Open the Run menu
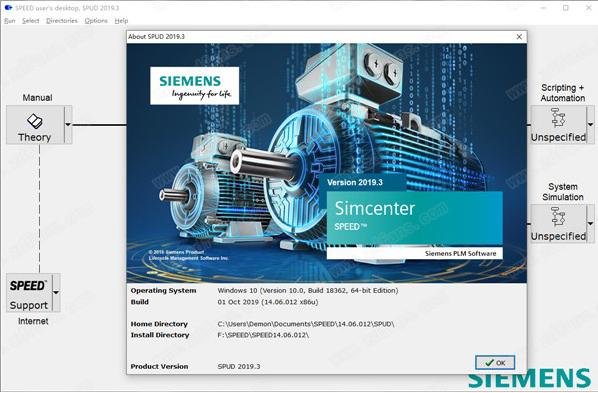 tap(10, 21)
